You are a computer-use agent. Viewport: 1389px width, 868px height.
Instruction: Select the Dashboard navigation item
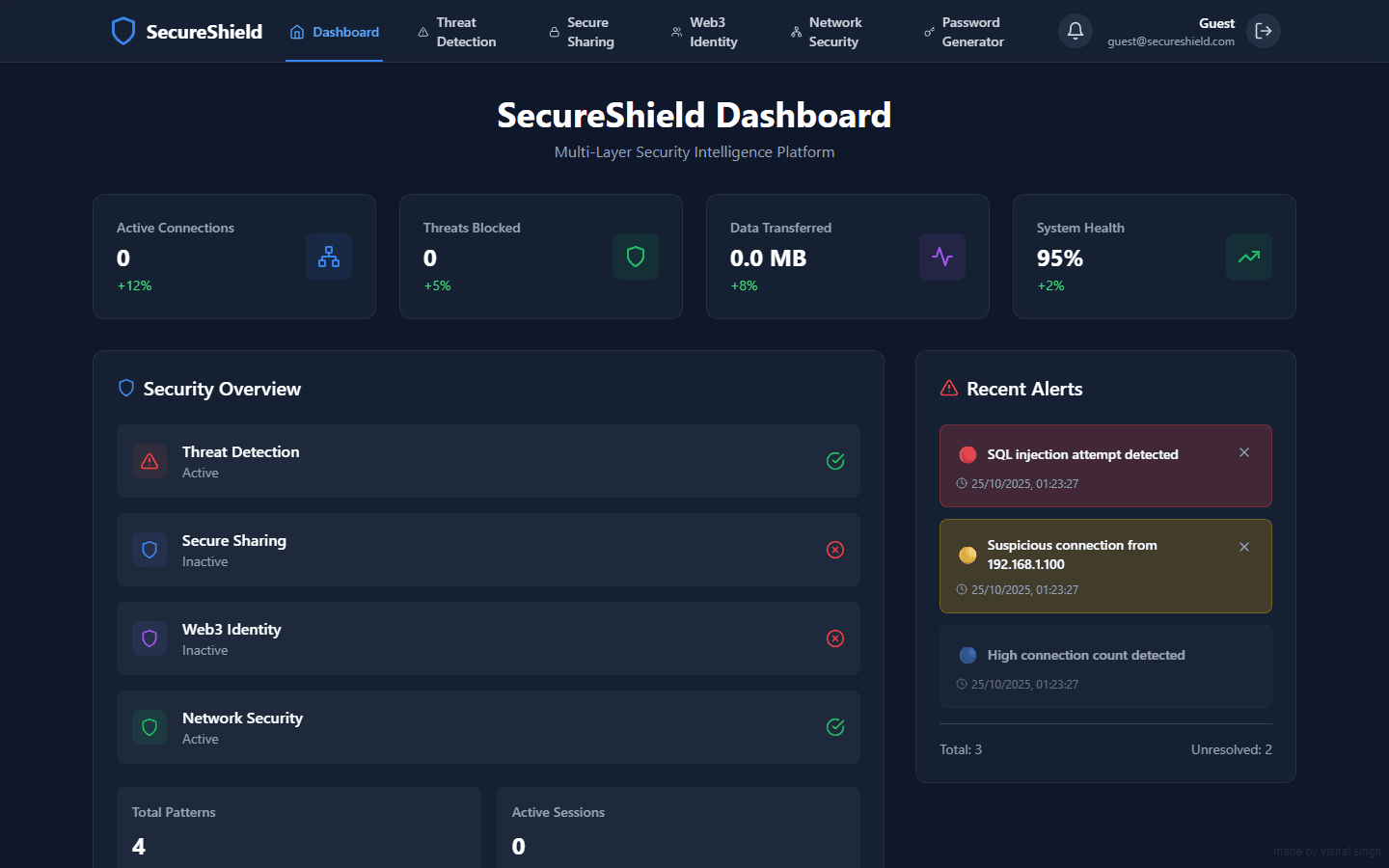click(x=334, y=31)
